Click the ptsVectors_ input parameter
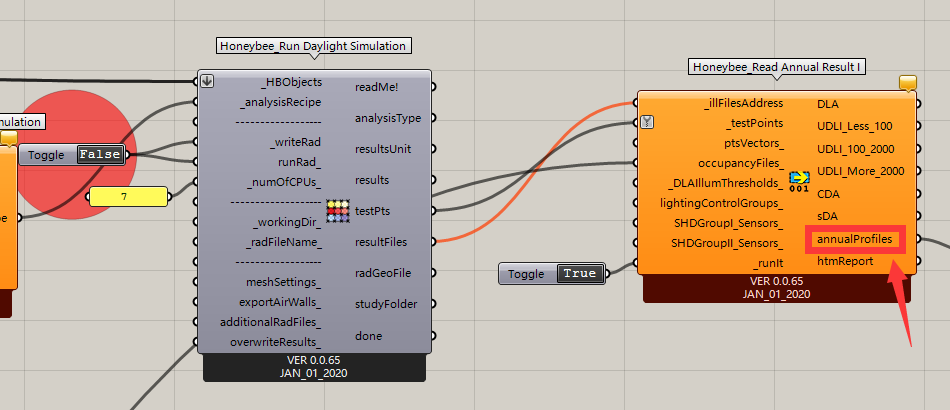The height and width of the screenshot is (410, 950). (x=754, y=144)
